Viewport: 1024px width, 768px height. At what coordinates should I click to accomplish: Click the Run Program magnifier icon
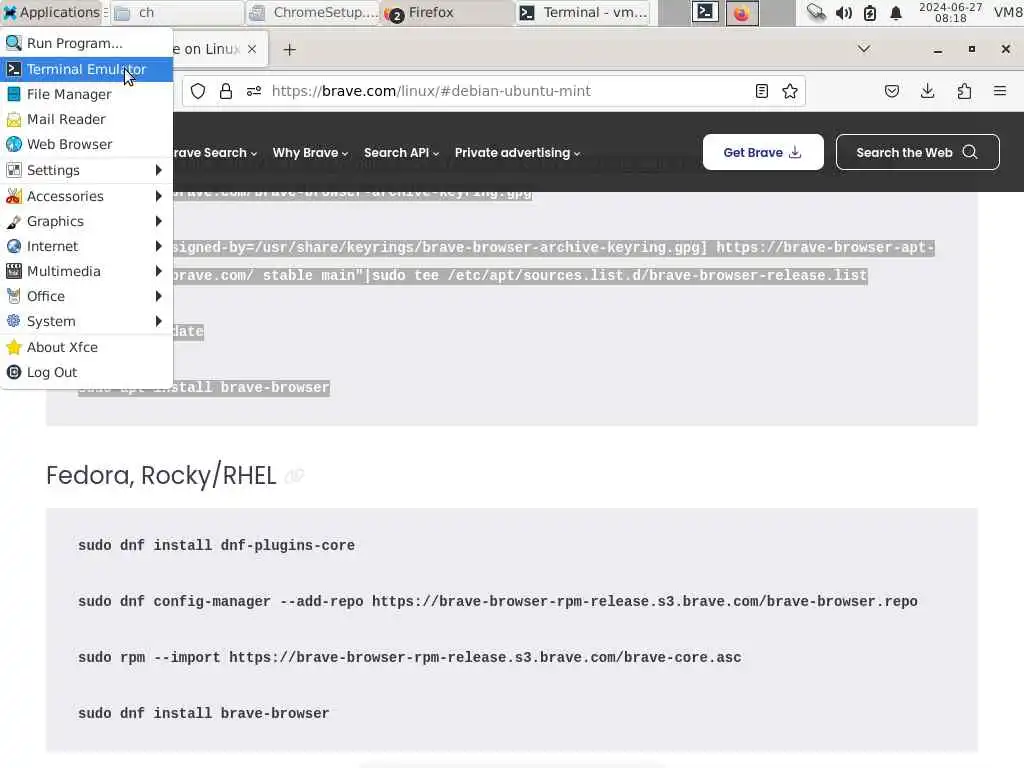coord(14,43)
